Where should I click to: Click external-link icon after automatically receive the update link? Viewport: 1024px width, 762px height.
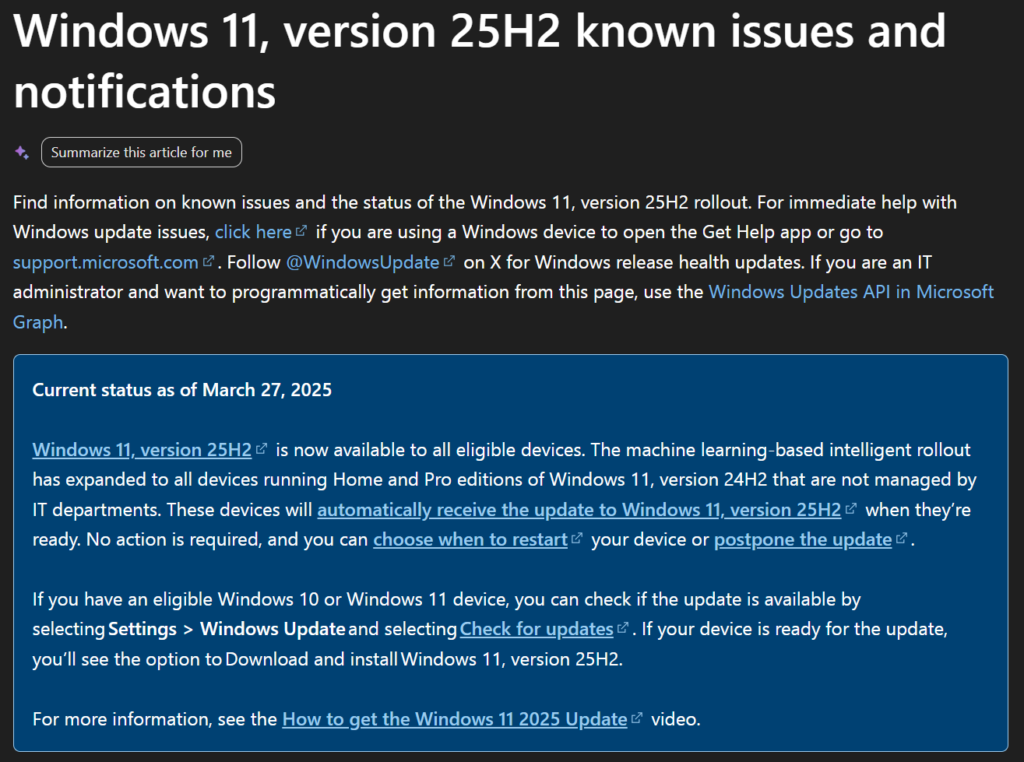coord(851,510)
